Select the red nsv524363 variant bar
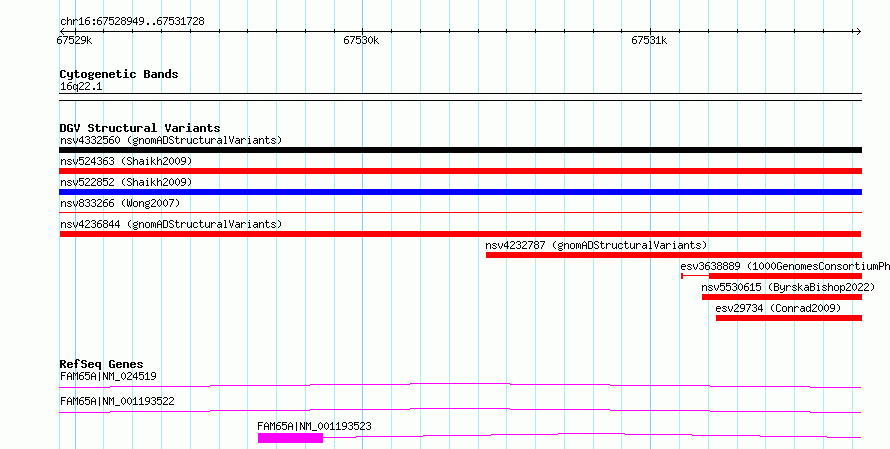Screen dimensions: 890x449 click(x=460, y=171)
